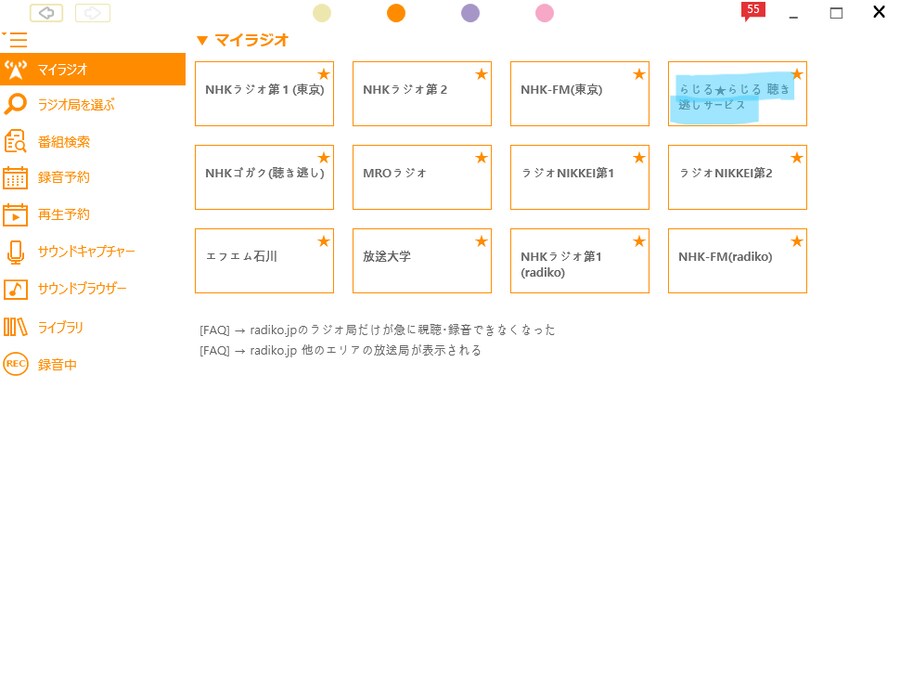900x686 pixels.
Task: Toggle favorite star on ラジオNIKKEI第1
Action: click(639, 157)
